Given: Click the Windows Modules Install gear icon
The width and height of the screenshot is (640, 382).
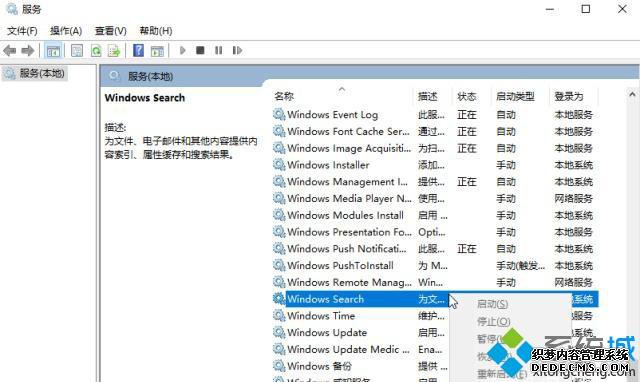Looking at the screenshot, I should pos(279,215).
